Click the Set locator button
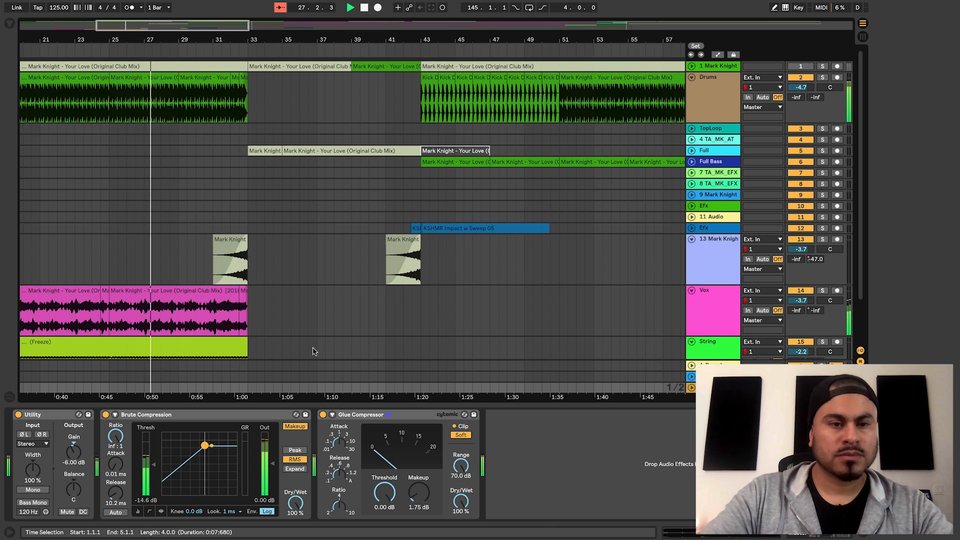The height and width of the screenshot is (540, 960). click(x=695, y=46)
